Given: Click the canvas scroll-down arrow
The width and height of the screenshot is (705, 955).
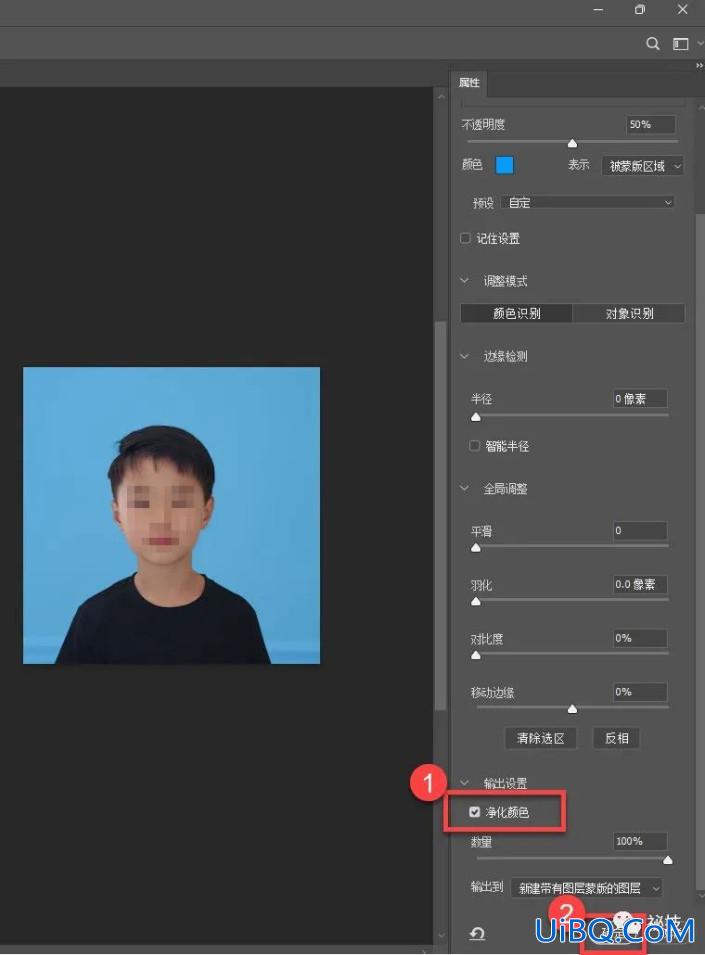Looking at the screenshot, I should tap(441, 935).
